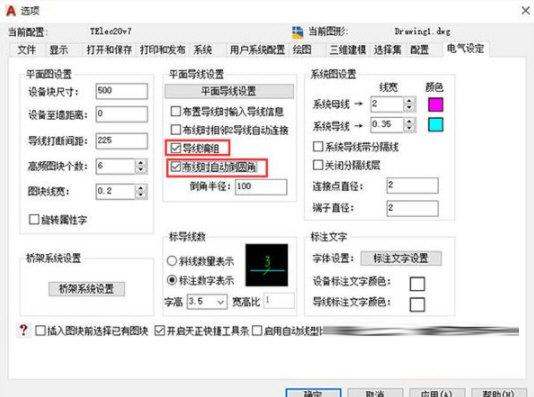Switch to the 文件 tab

[x=26, y=50]
